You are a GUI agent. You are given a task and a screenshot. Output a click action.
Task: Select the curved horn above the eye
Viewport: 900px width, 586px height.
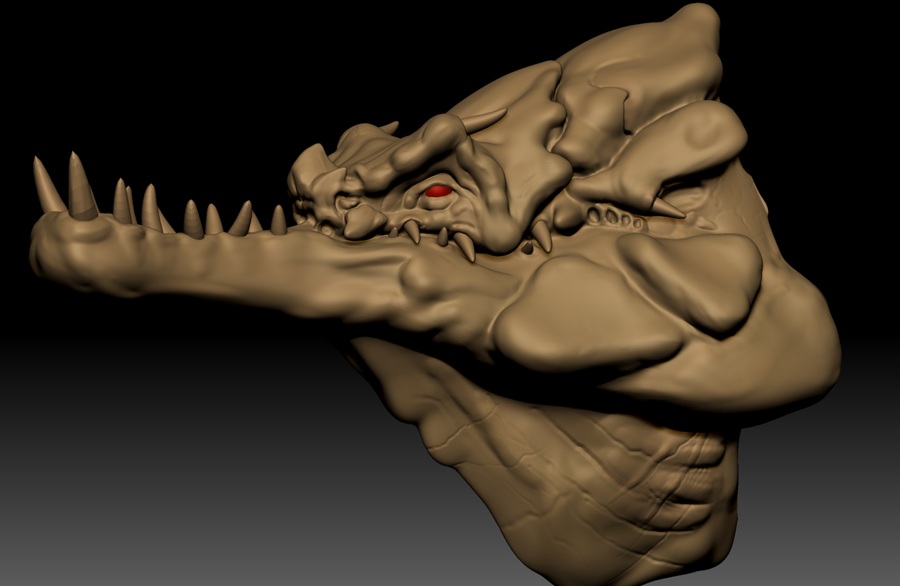tap(483, 121)
